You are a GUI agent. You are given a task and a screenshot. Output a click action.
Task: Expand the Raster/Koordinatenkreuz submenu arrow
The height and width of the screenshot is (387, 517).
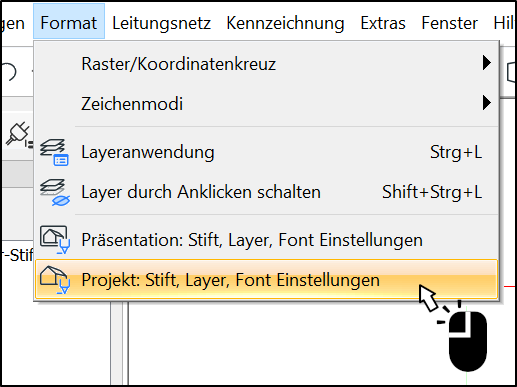487,63
